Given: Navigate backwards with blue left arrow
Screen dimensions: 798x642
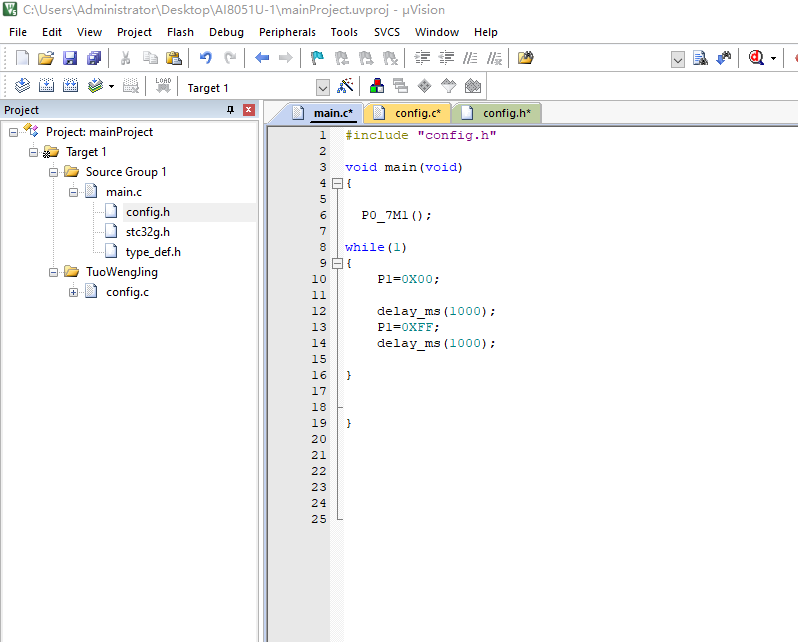Looking at the screenshot, I should point(262,58).
